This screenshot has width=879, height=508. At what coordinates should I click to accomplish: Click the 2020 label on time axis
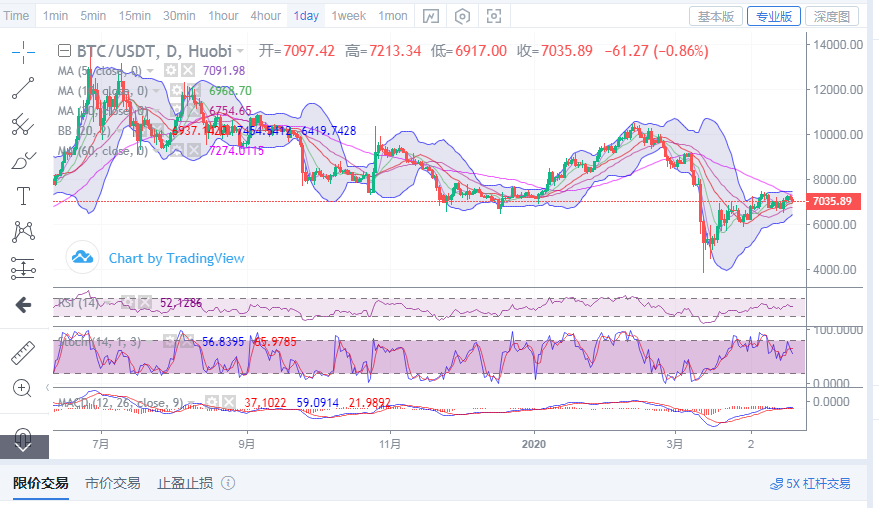pyautogui.click(x=534, y=444)
